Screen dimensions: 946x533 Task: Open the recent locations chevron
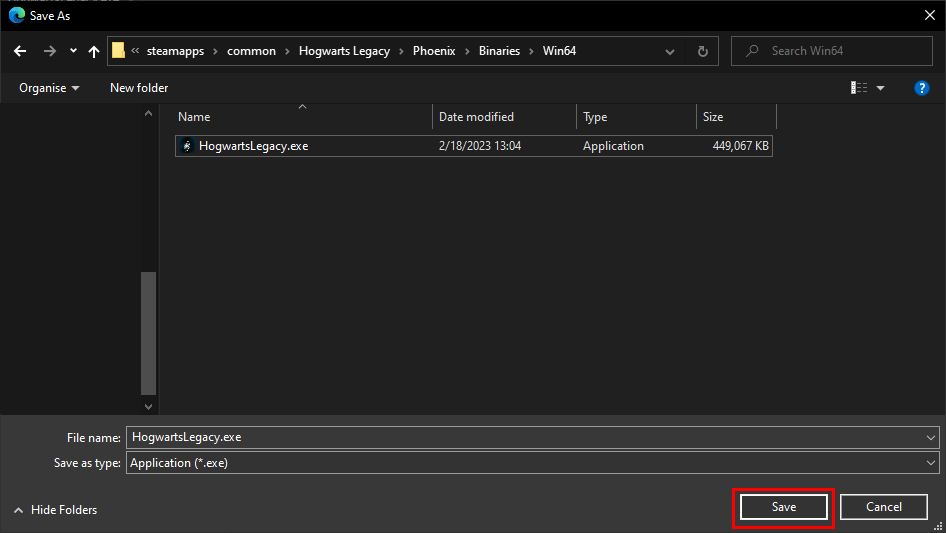pos(73,51)
